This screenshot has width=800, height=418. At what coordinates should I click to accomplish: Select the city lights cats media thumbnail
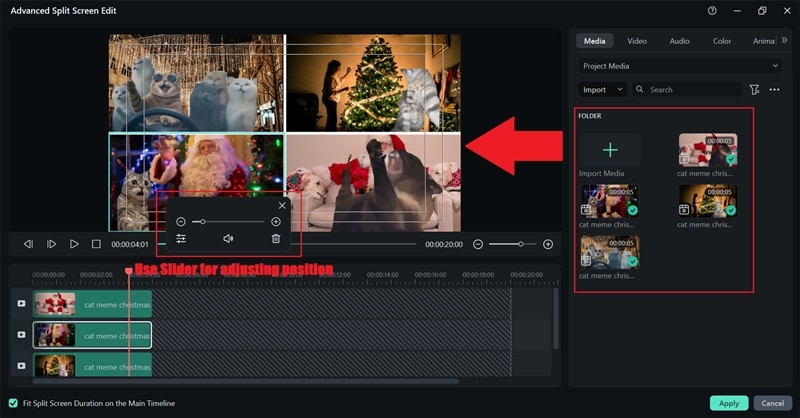[609, 252]
